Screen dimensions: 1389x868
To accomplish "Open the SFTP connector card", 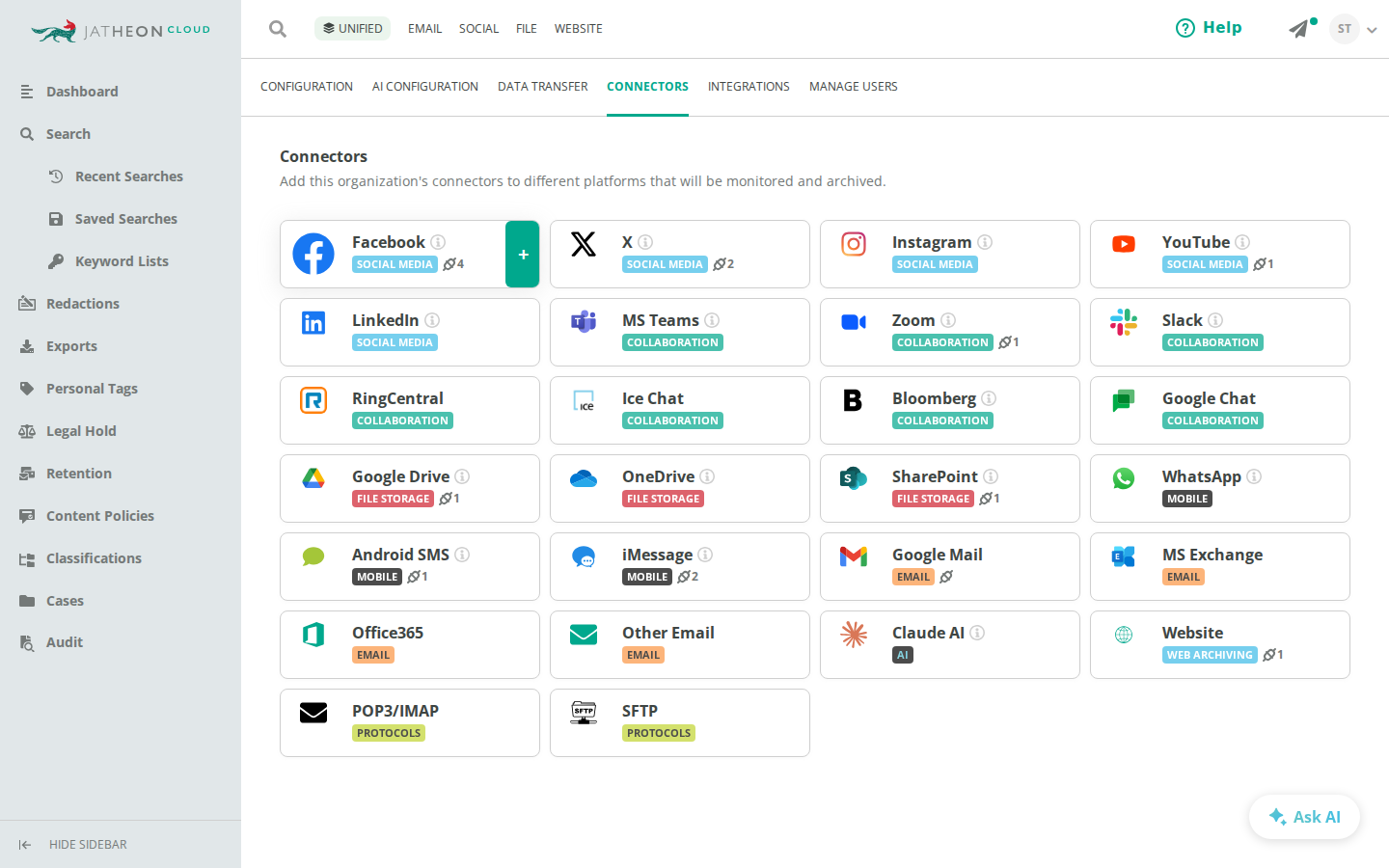I will pyautogui.click(x=680, y=722).
